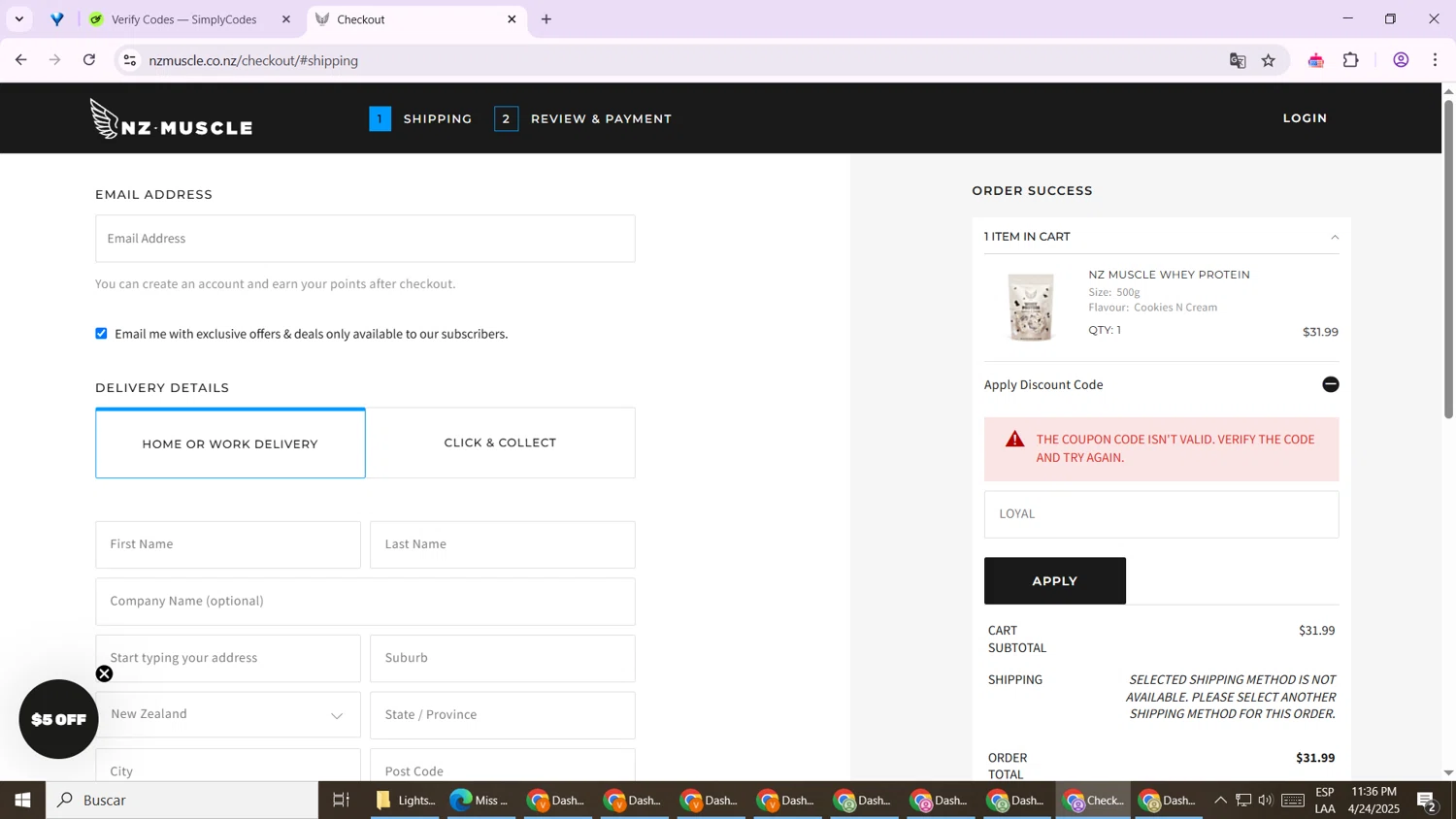Close the Checkout tab

512,19
